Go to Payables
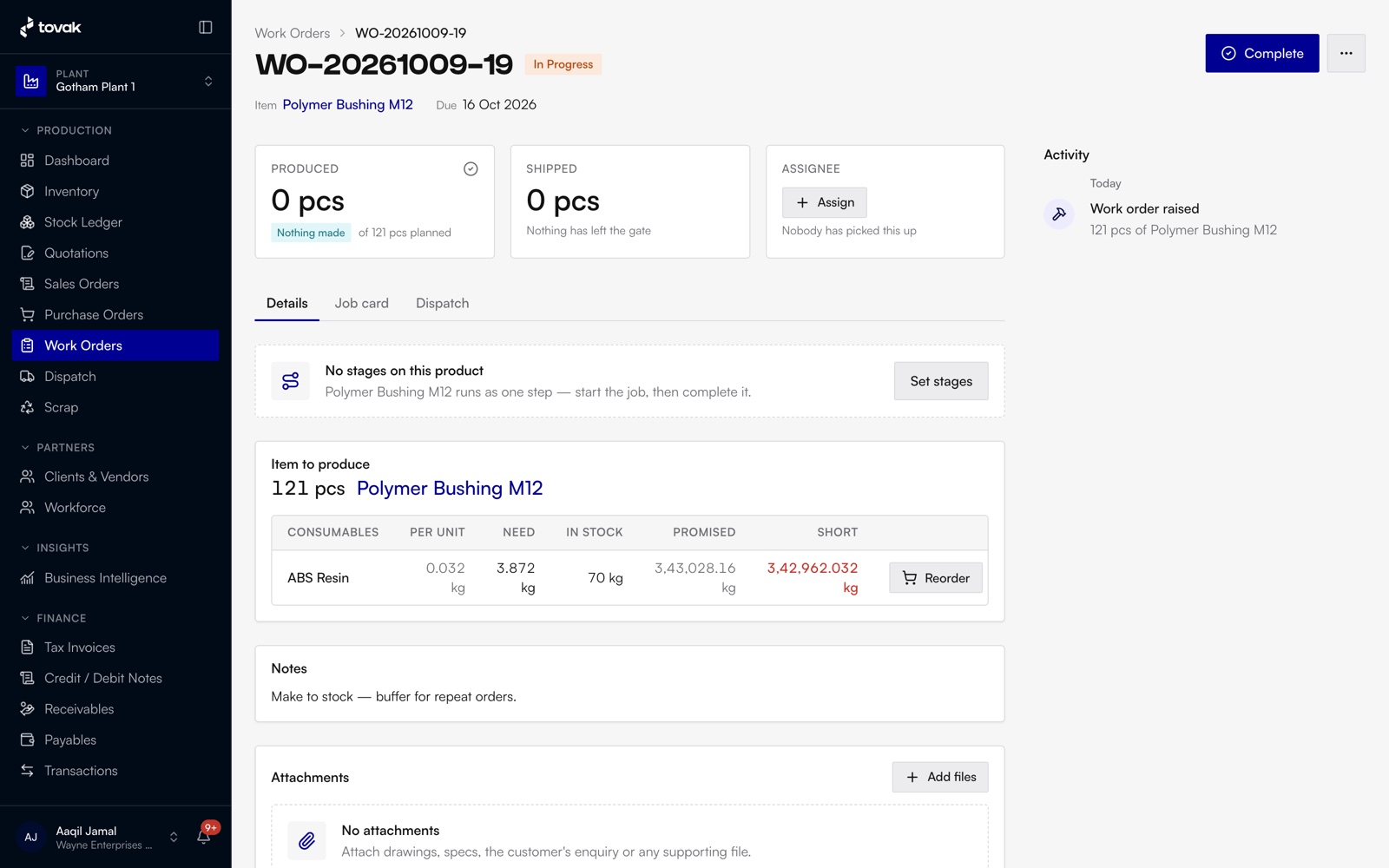1389x868 pixels. tap(115, 740)
